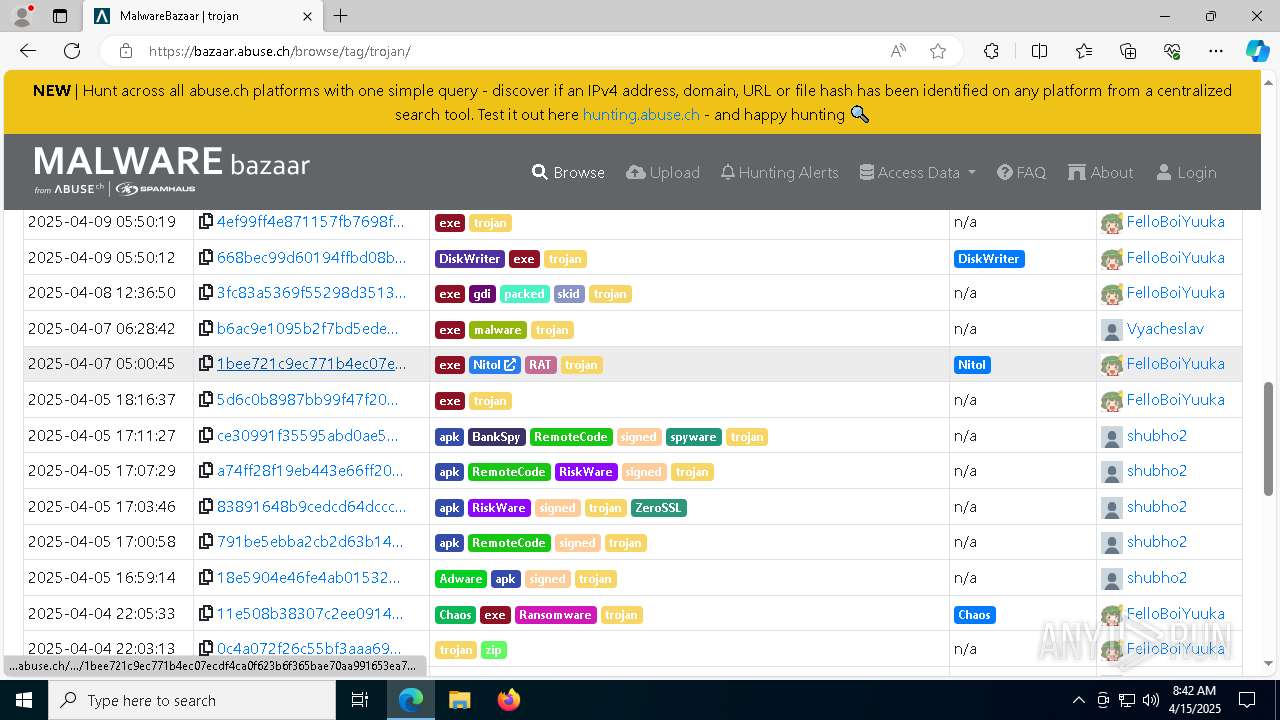The width and height of the screenshot is (1280, 720).
Task: Copy hash 668bec99d60194ffbd08b icon
Action: tap(205, 257)
